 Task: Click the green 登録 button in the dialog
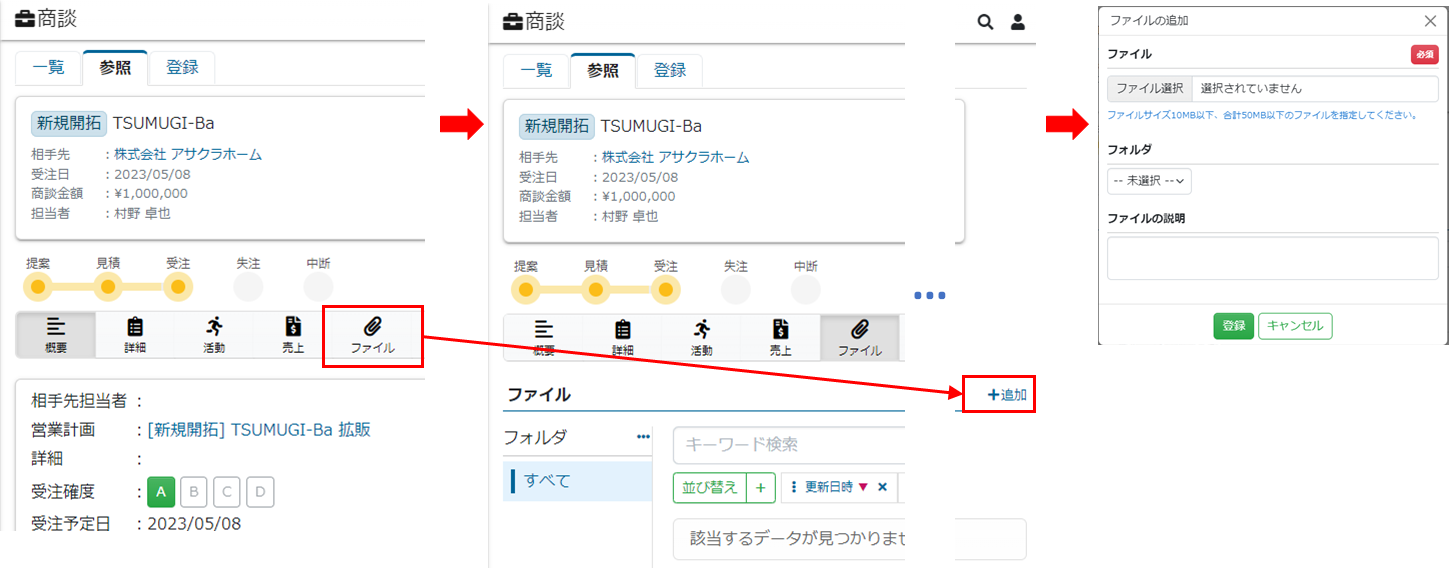[x=1234, y=326]
